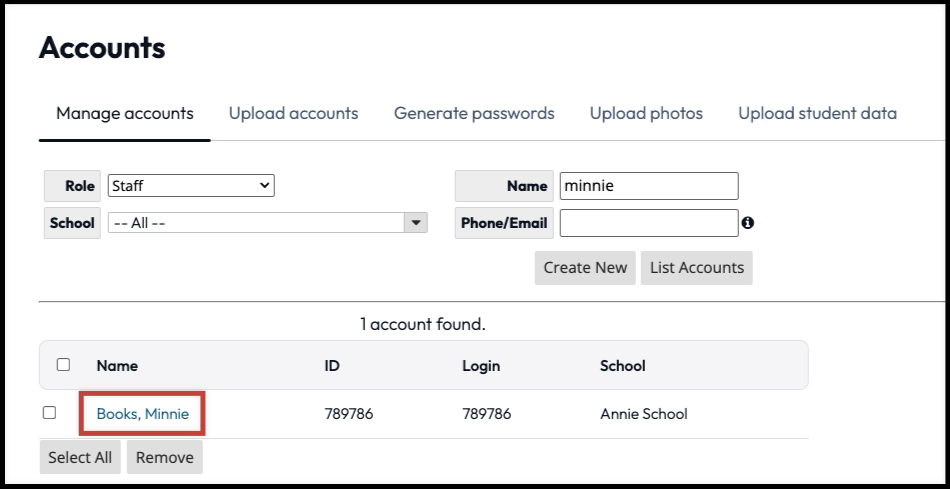Click the info icon beside Phone/Email field

tap(748, 223)
